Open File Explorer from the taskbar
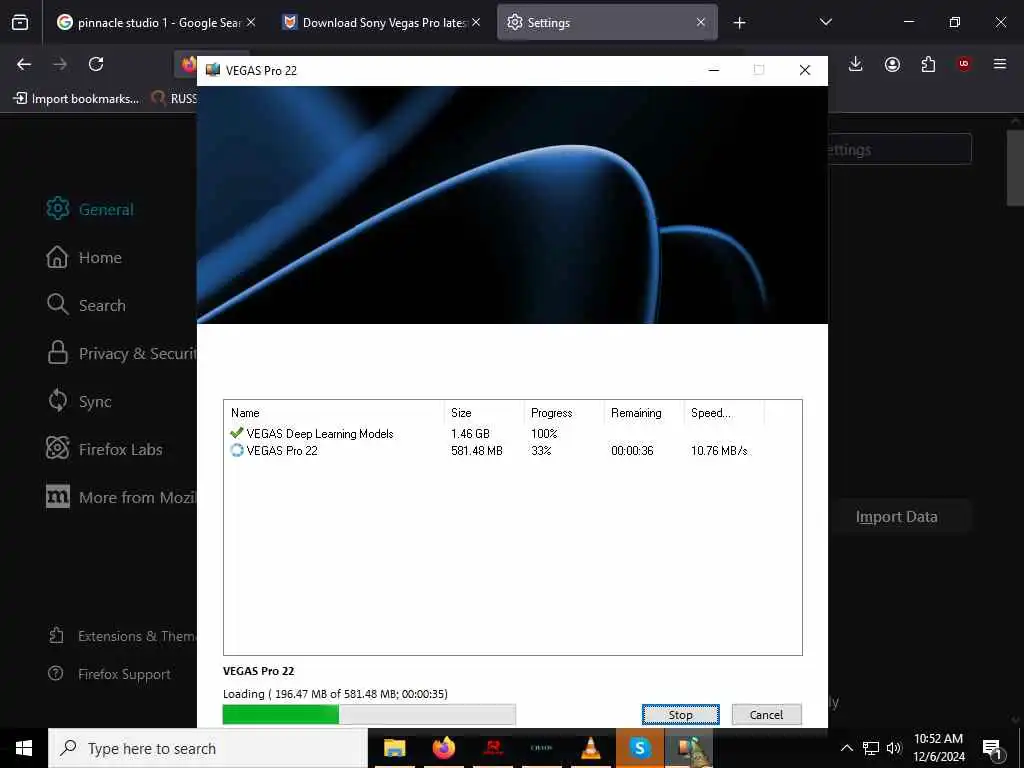The image size is (1024, 768). pos(394,748)
